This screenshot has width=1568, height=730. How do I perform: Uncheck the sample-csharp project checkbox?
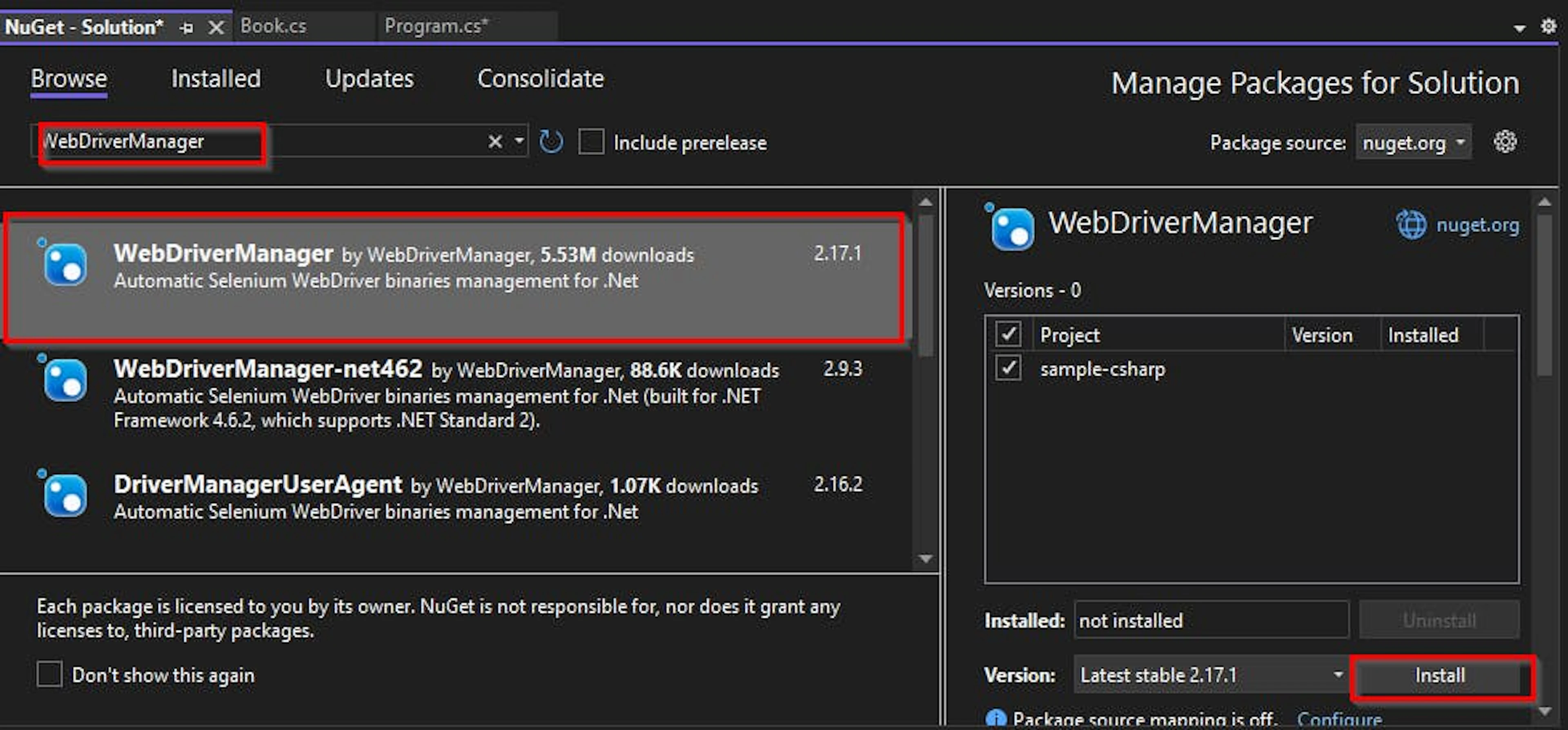[x=1008, y=368]
